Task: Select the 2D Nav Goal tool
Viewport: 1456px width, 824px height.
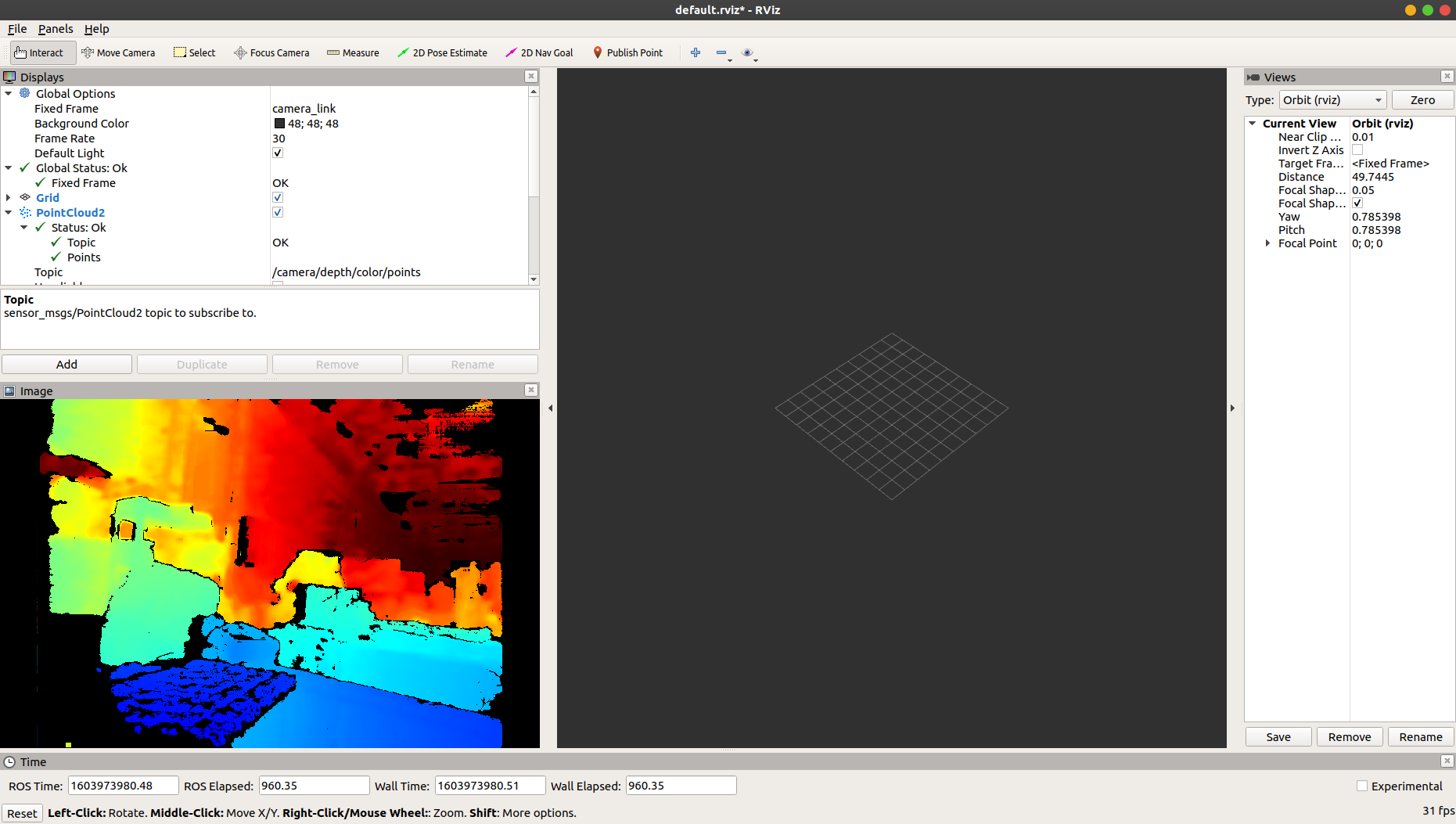Action: click(x=539, y=52)
